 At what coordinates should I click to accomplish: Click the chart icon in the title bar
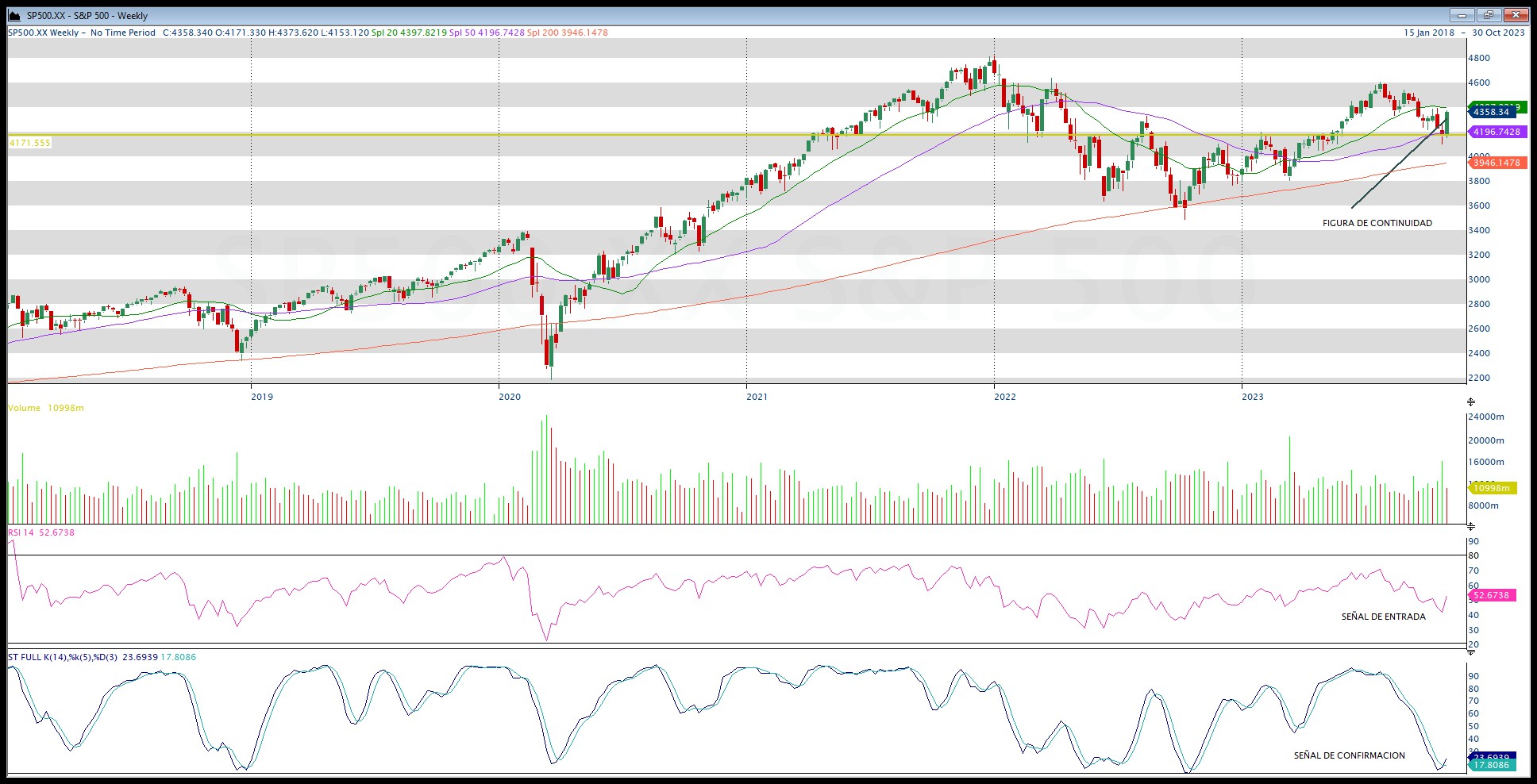tap(14, 16)
